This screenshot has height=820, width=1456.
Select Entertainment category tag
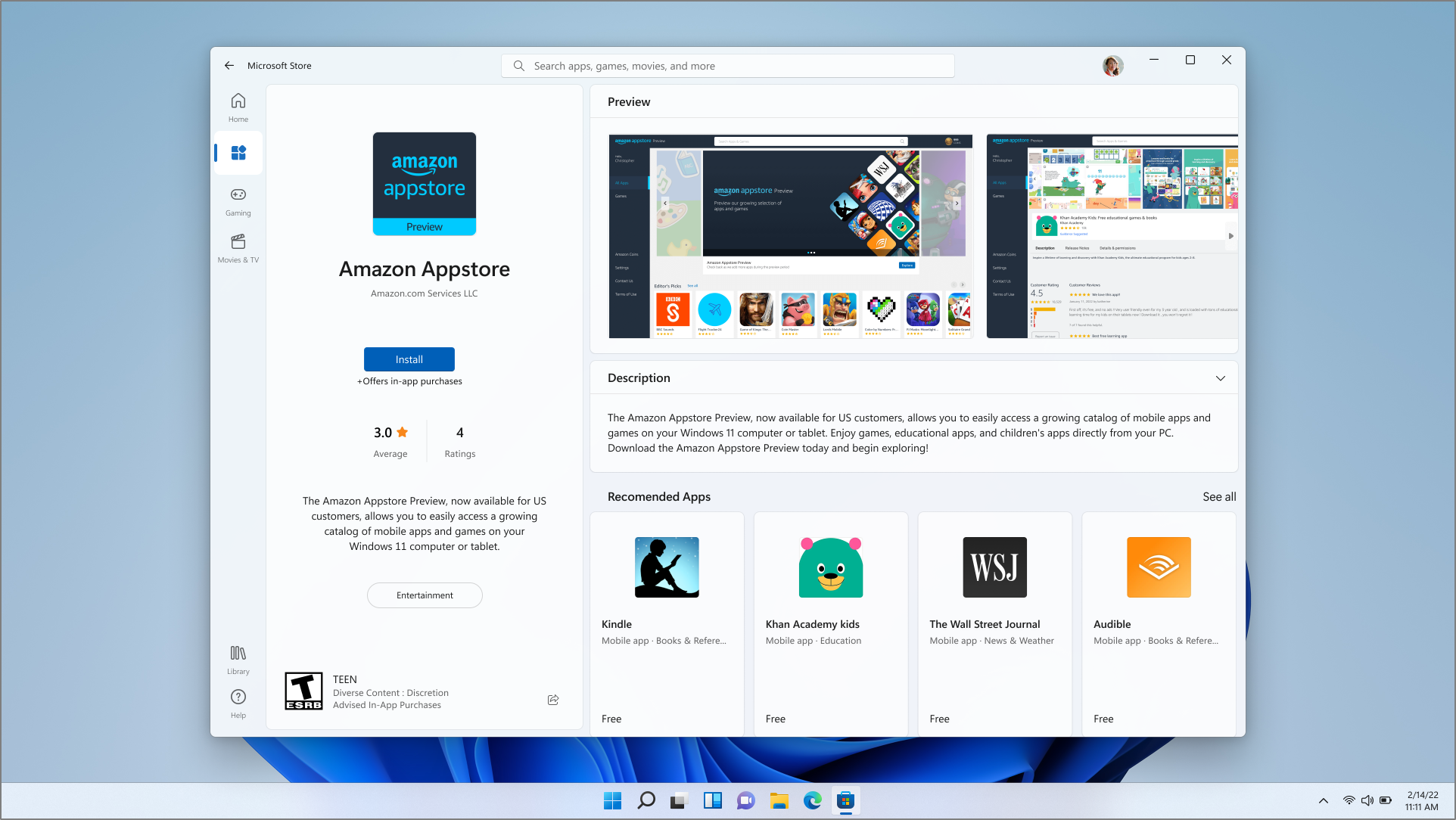pos(425,595)
